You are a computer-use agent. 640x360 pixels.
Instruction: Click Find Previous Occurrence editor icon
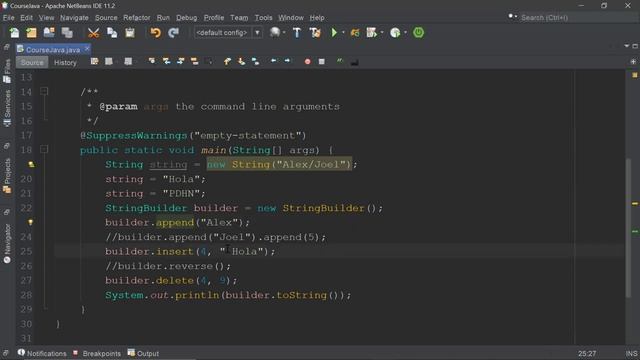point(167,61)
